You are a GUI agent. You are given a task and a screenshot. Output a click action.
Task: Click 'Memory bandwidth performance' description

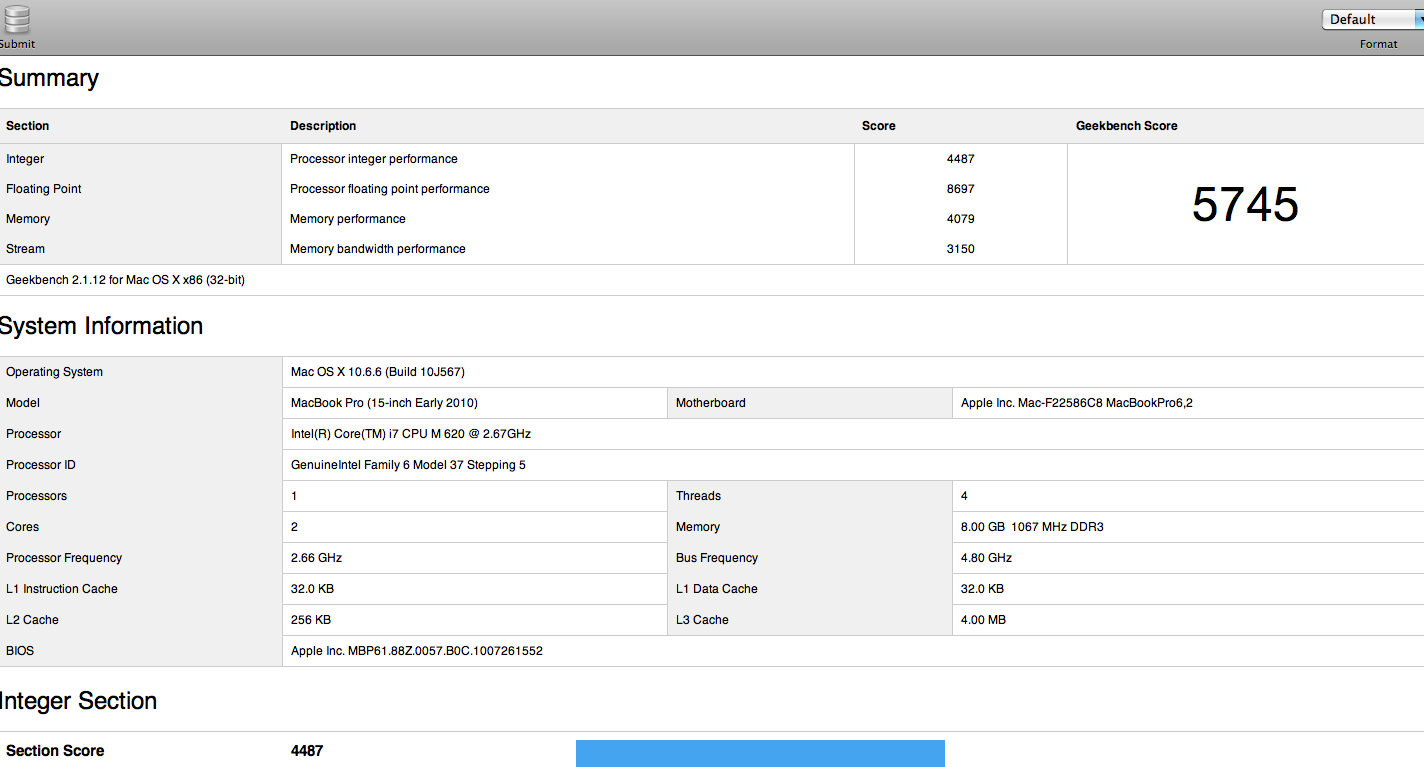coord(378,249)
